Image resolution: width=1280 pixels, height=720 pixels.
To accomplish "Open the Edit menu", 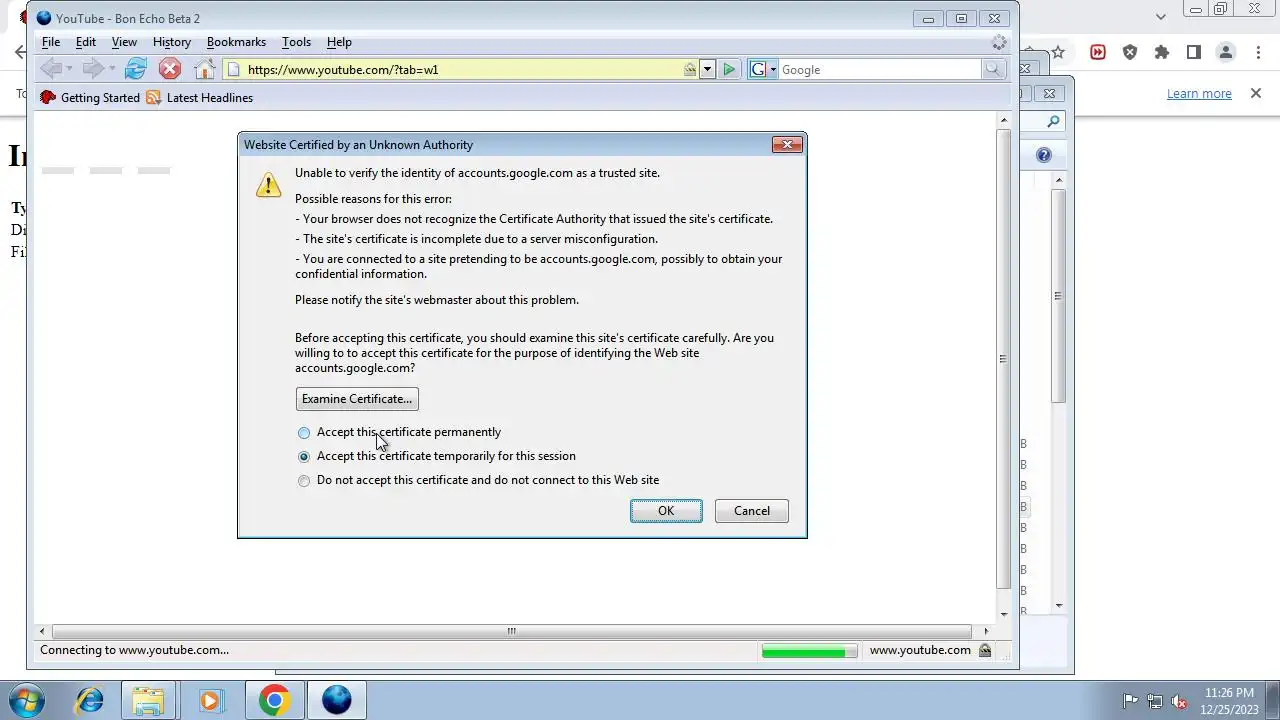I will click(x=86, y=42).
